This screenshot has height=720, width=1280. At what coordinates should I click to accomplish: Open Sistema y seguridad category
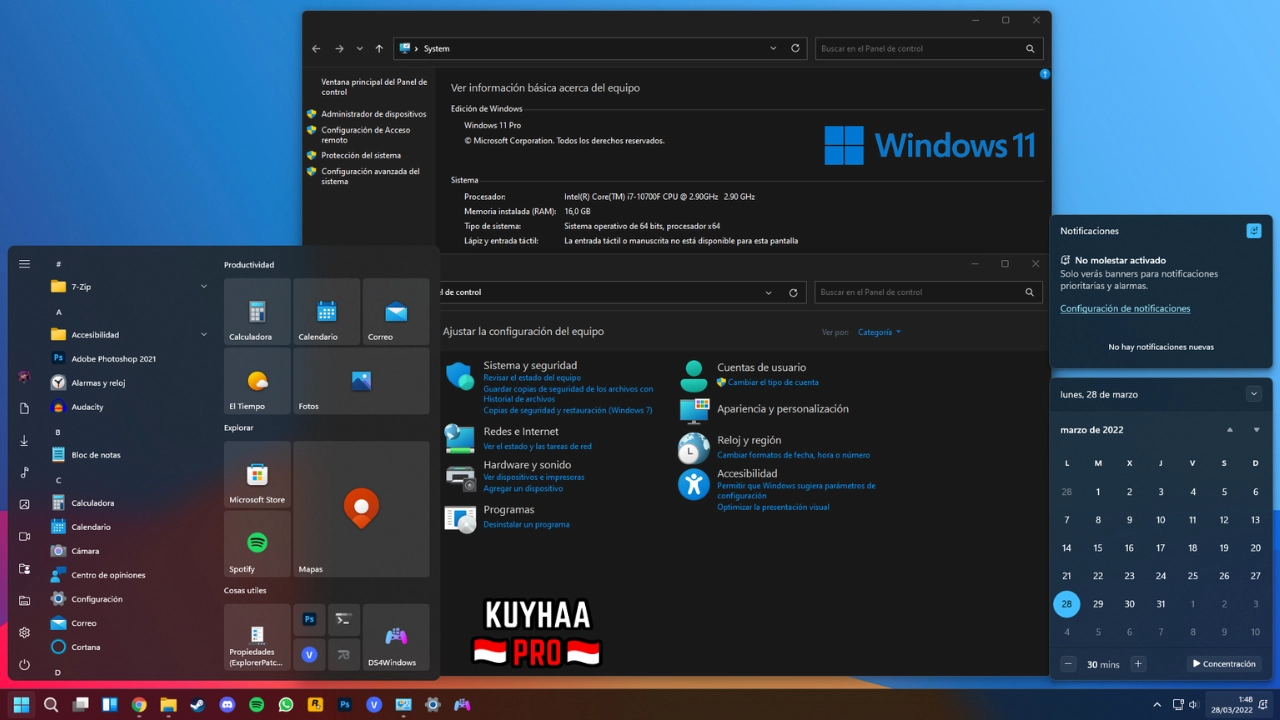(530, 366)
